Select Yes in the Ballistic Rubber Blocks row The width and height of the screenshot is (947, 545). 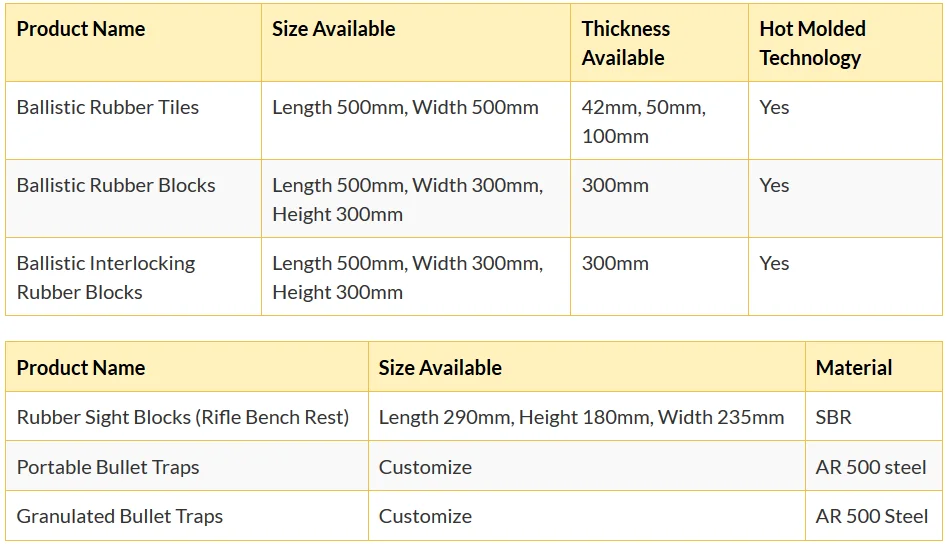[x=774, y=186]
